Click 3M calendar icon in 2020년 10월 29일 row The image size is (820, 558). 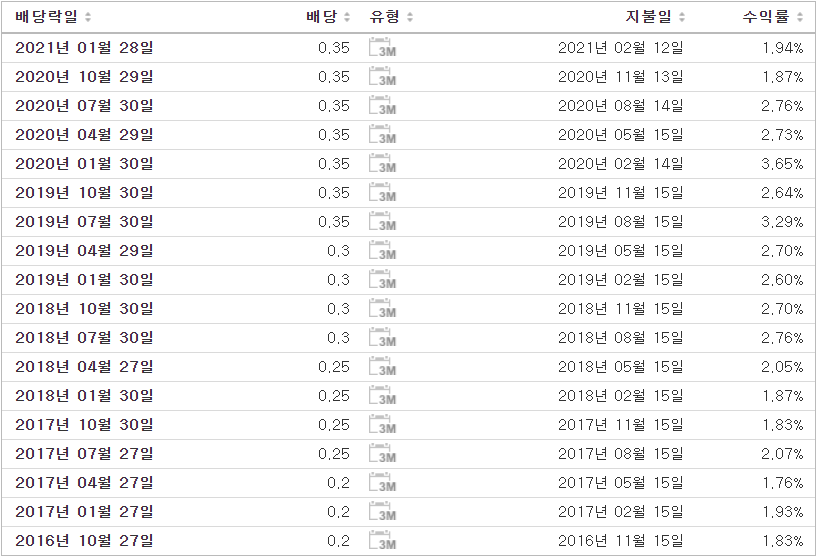382,77
